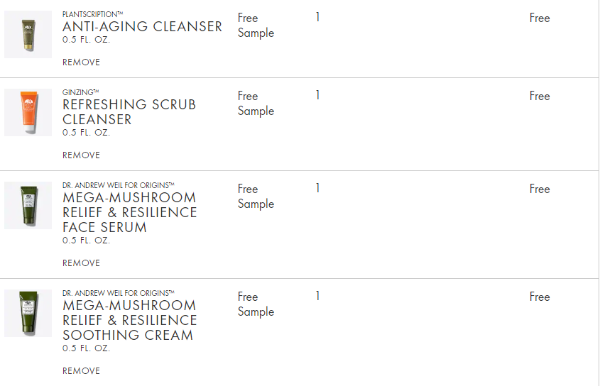
Task: Open the Face Serum tube thumbnail
Action: point(28,205)
